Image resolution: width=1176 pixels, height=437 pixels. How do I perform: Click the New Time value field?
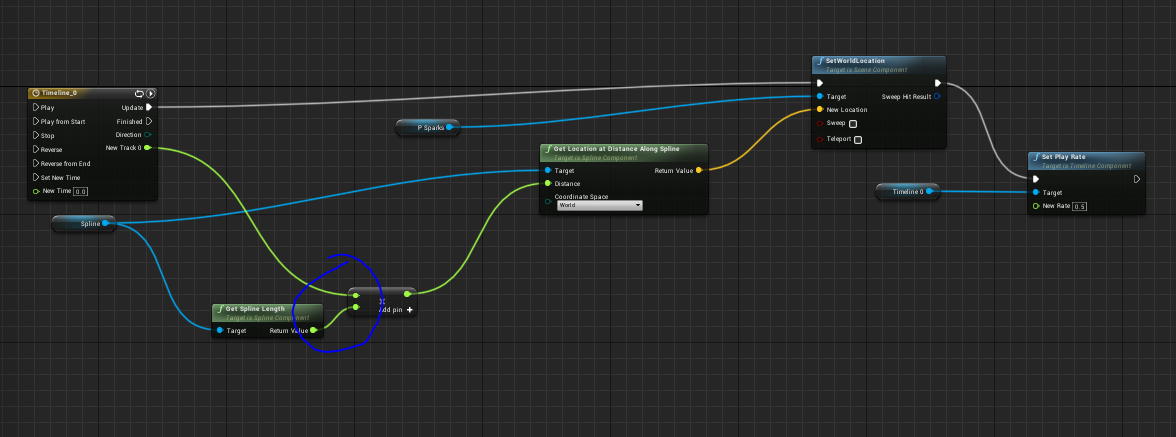[x=81, y=191]
